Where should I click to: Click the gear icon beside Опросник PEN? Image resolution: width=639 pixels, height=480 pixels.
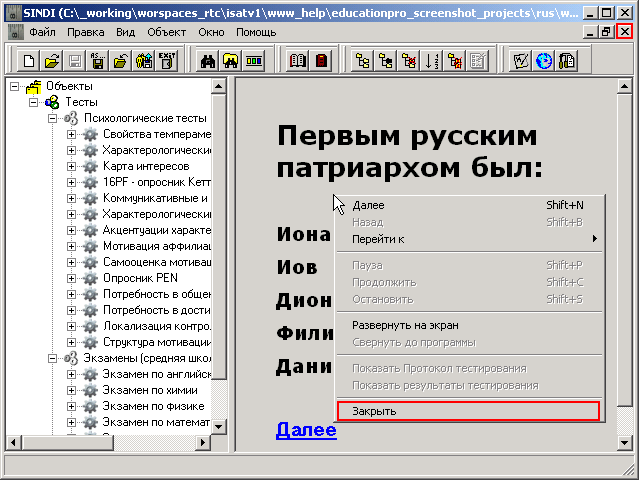point(90,278)
